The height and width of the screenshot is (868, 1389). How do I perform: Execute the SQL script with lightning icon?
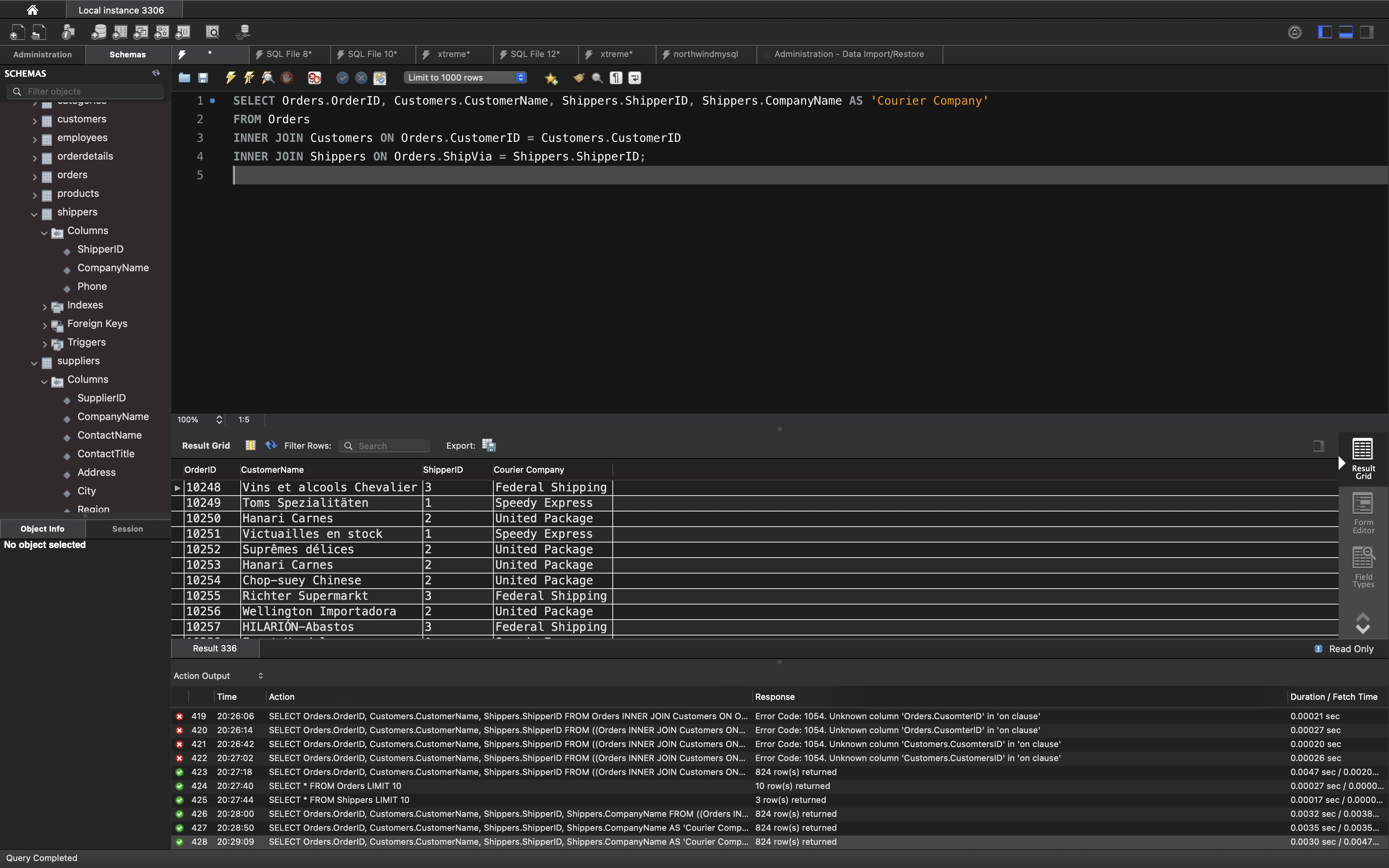tap(231, 77)
